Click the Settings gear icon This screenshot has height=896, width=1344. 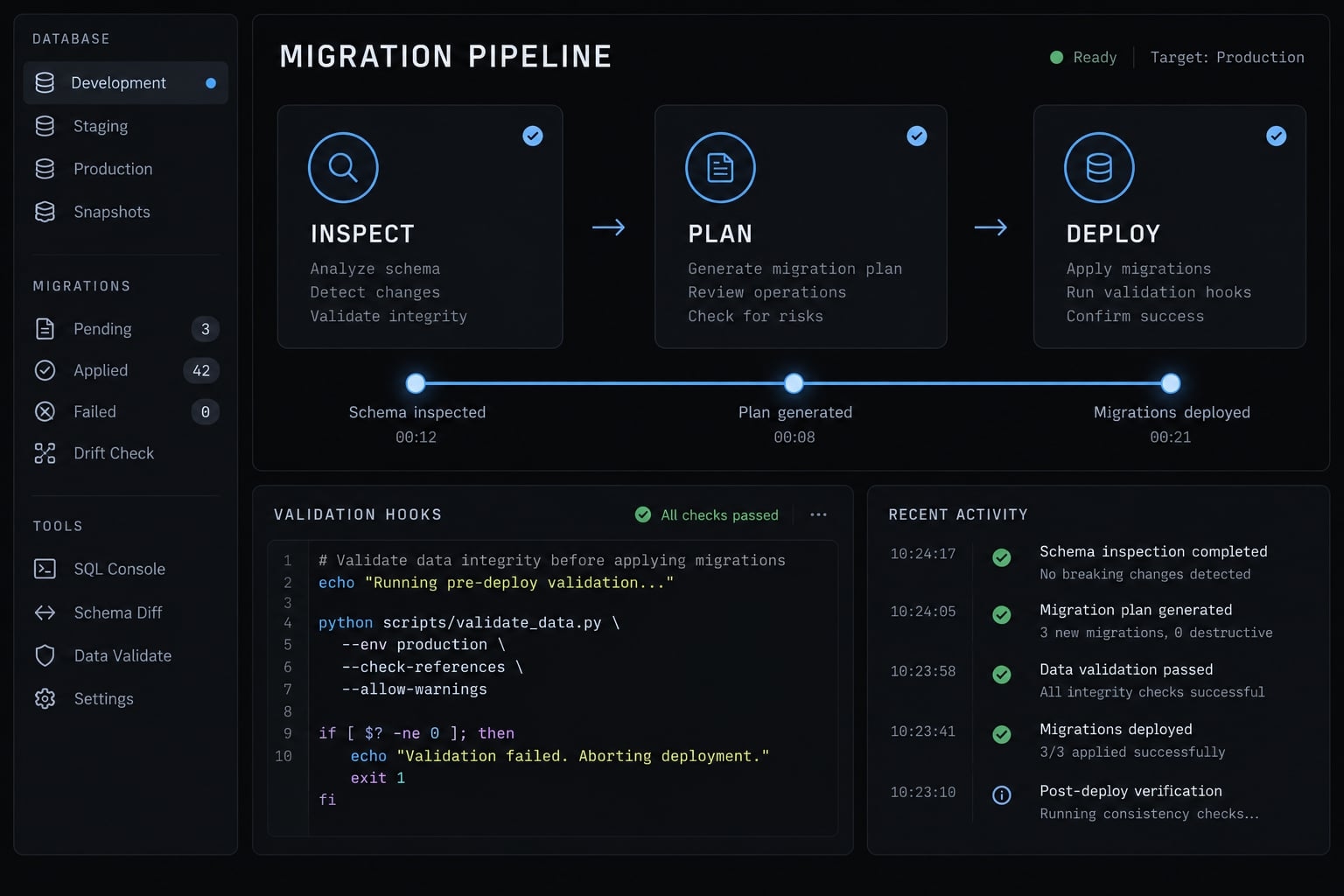(x=45, y=698)
